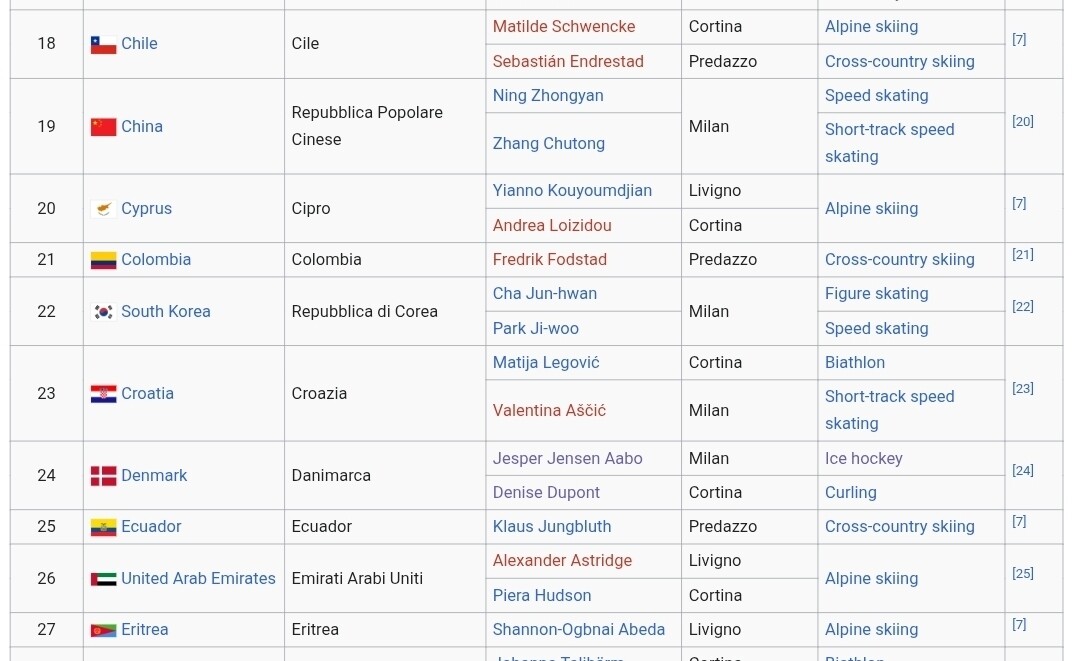Click the Croatia flag icon

click(103, 394)
